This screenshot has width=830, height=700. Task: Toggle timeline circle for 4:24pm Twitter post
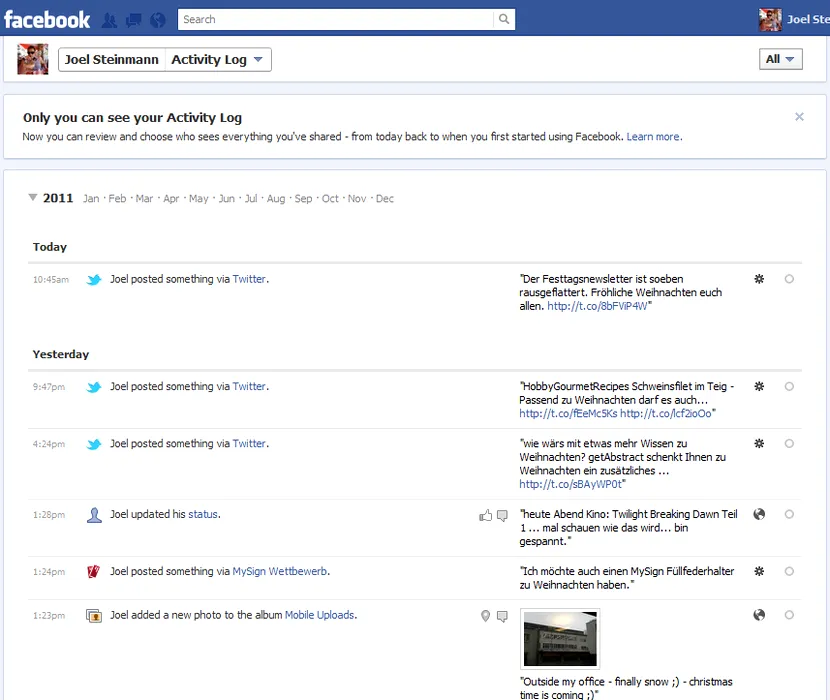(789, 444)
